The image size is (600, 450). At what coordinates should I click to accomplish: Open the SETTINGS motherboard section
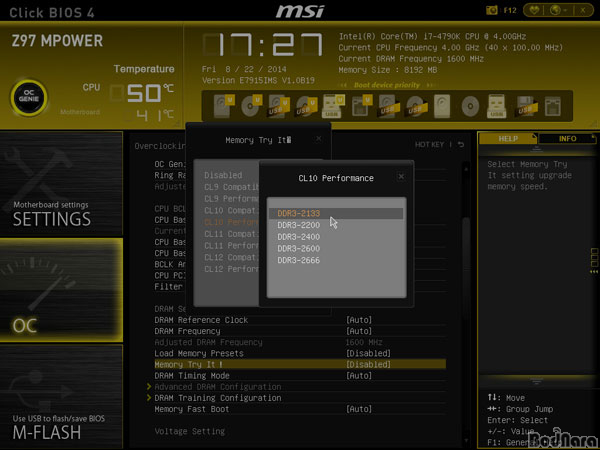coord(61,183)
